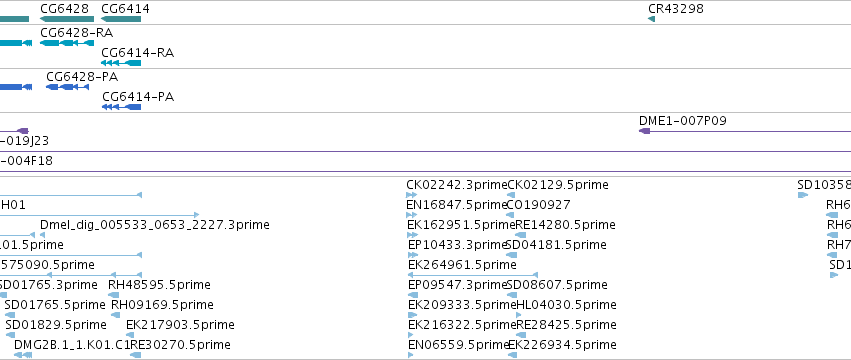851x360 pixels.
Task: Click the small arrowhead under EN06559.5prime
Action: tap(410, 355)
